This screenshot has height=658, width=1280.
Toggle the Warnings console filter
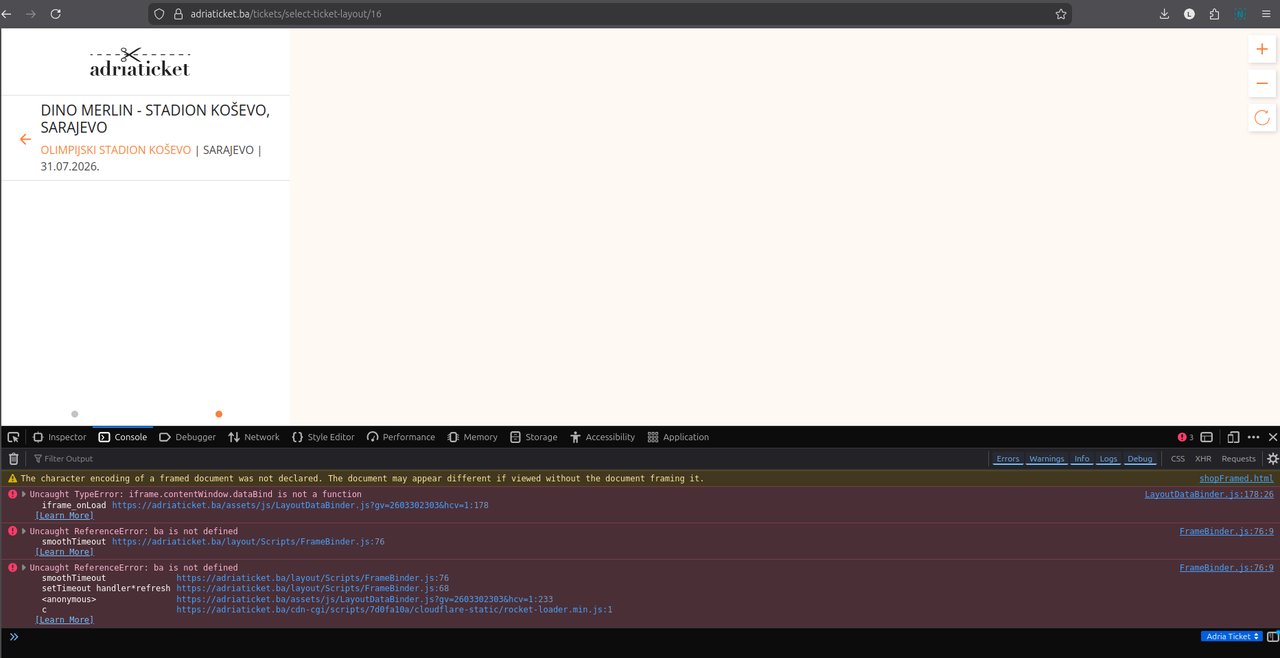(1047, 459)
